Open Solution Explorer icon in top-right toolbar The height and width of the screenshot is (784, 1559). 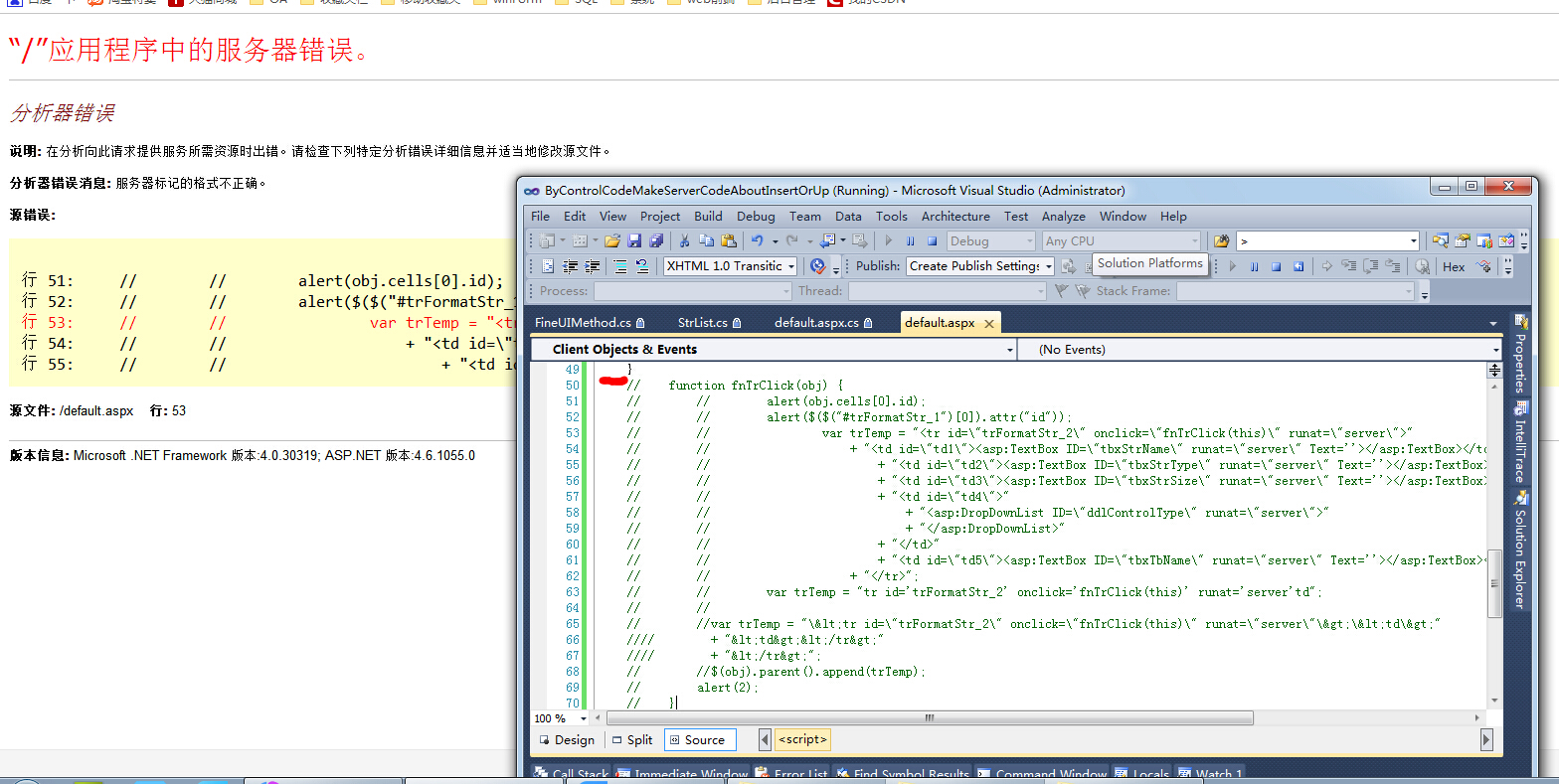pyautogui.click(x=1441, y=240)
